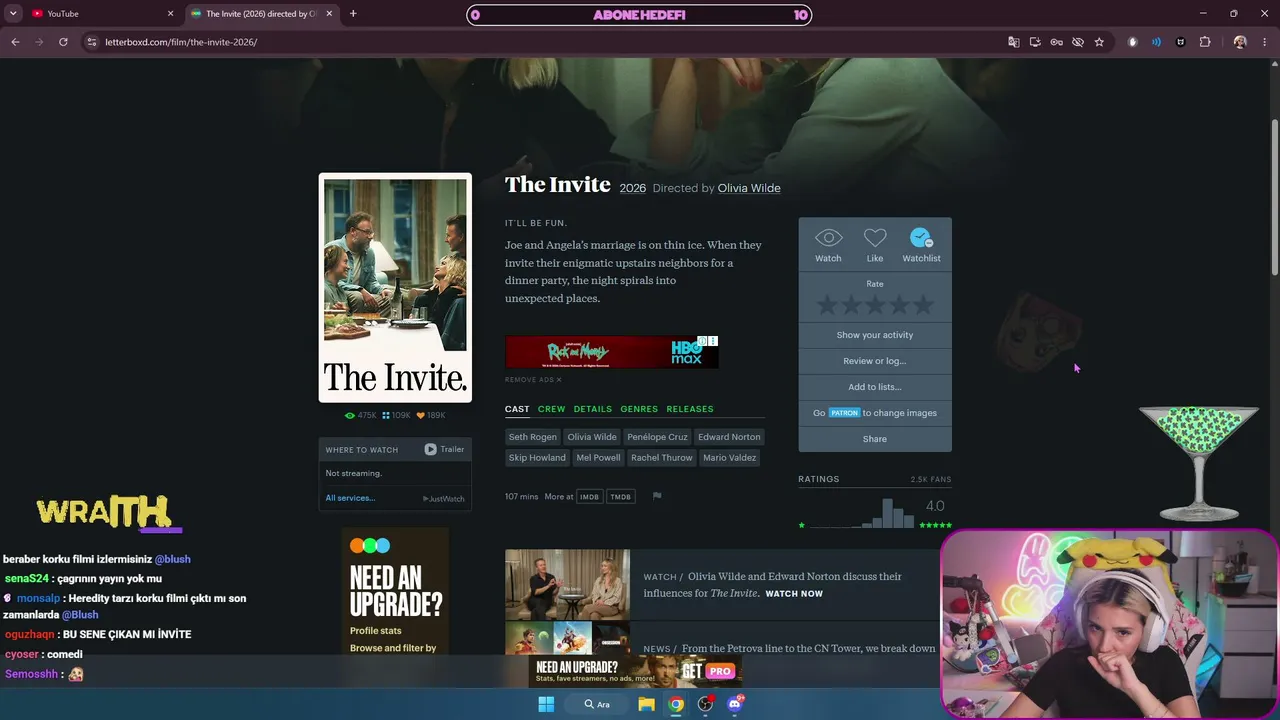
Task: Click the translate page icon
Action: coord(1014,42)
